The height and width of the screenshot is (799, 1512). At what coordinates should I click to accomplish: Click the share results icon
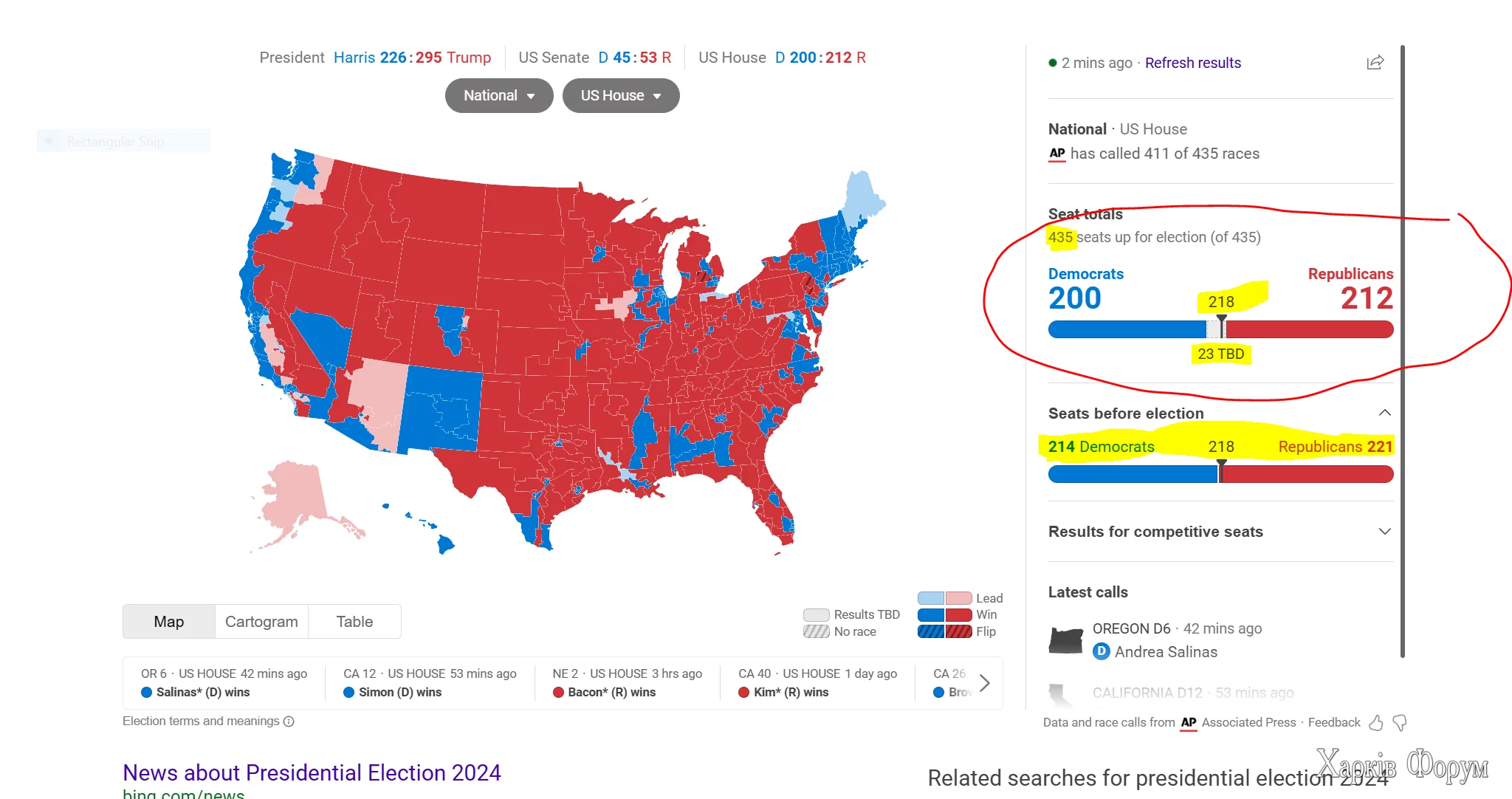click(1375, 63)
